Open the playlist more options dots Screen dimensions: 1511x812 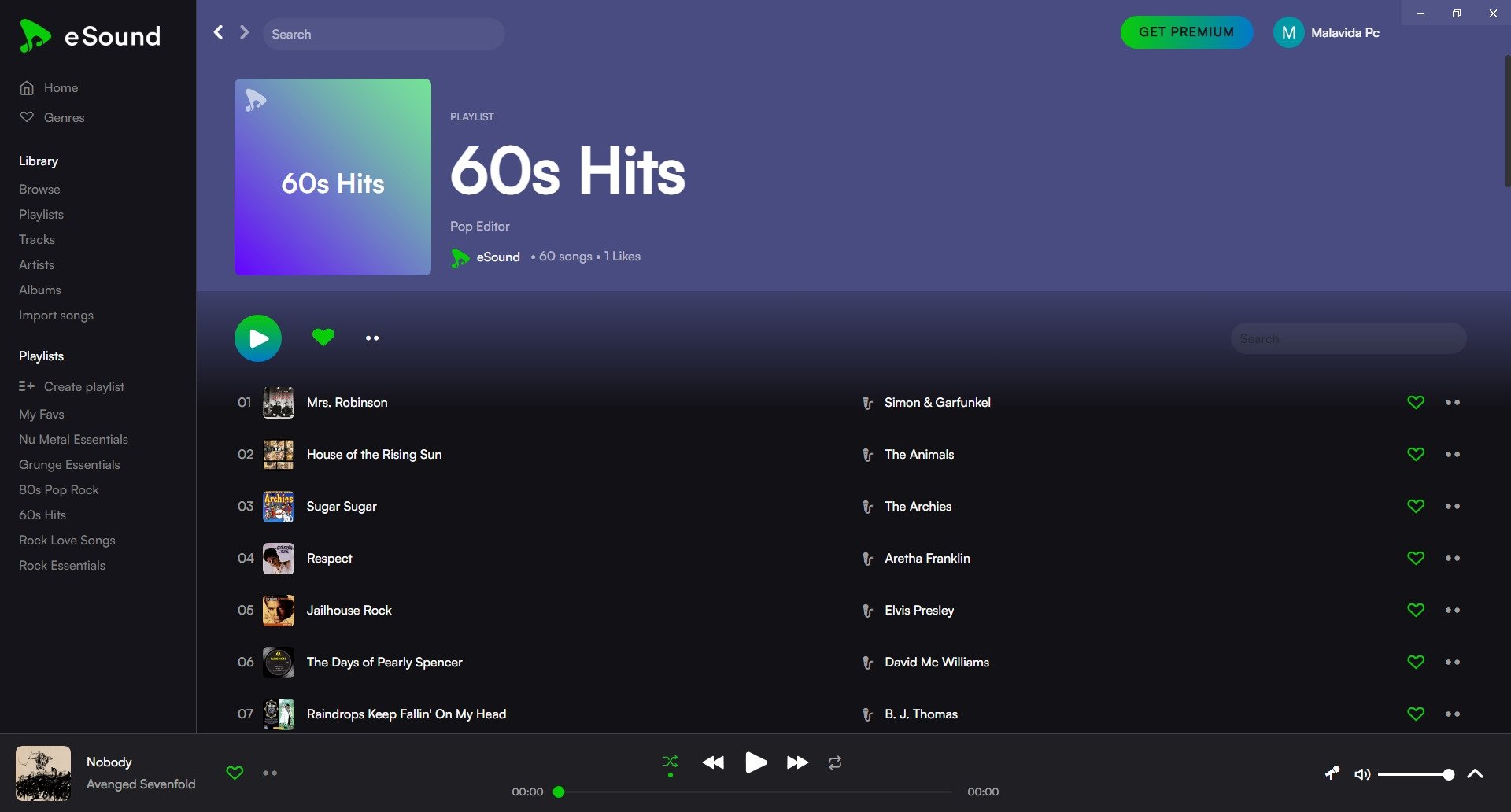coord(372,338)
